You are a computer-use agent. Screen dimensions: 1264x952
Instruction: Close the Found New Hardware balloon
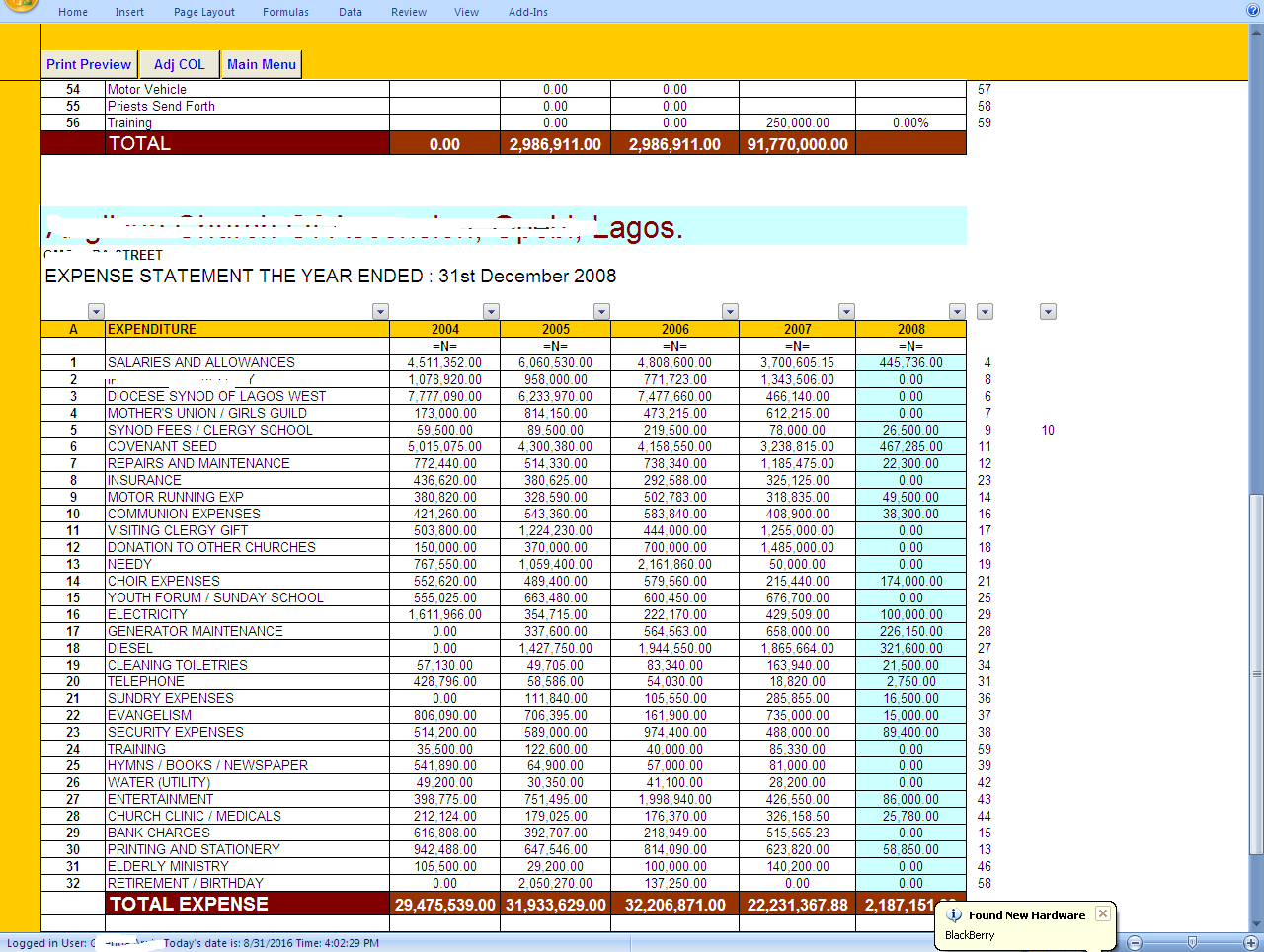[1103, 913]
